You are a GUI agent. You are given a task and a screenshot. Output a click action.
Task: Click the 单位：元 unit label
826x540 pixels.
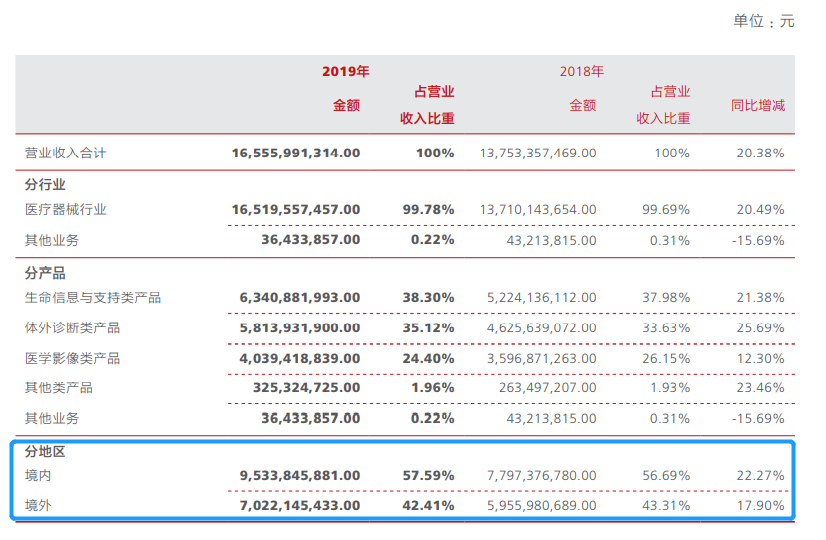[x=763, y=20]
